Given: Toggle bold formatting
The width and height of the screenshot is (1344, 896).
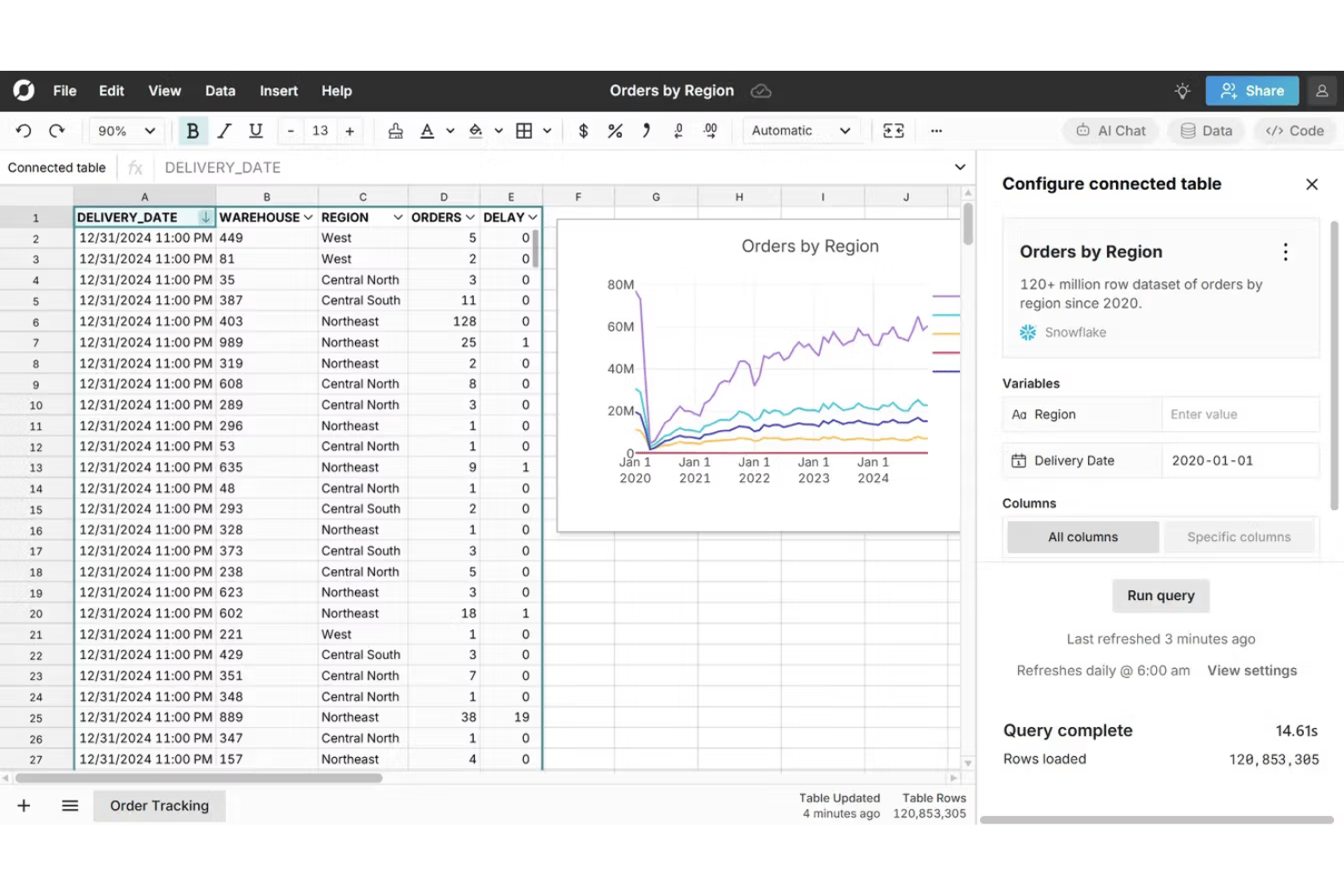Looking at the screenshot, I should click(193, 131).
